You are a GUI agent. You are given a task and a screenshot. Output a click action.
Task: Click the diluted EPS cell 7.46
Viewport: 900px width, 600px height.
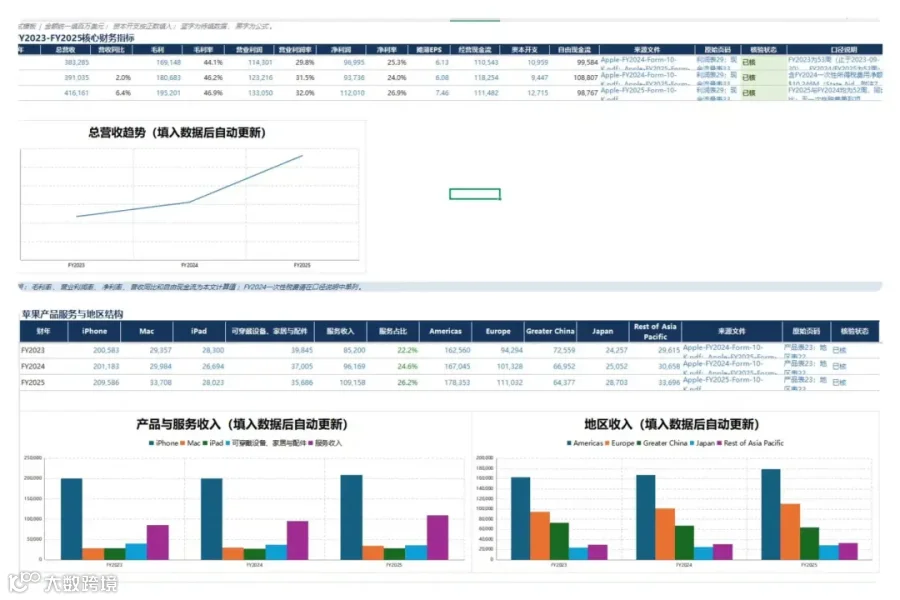pyautogui.click(x=442, y=93)
